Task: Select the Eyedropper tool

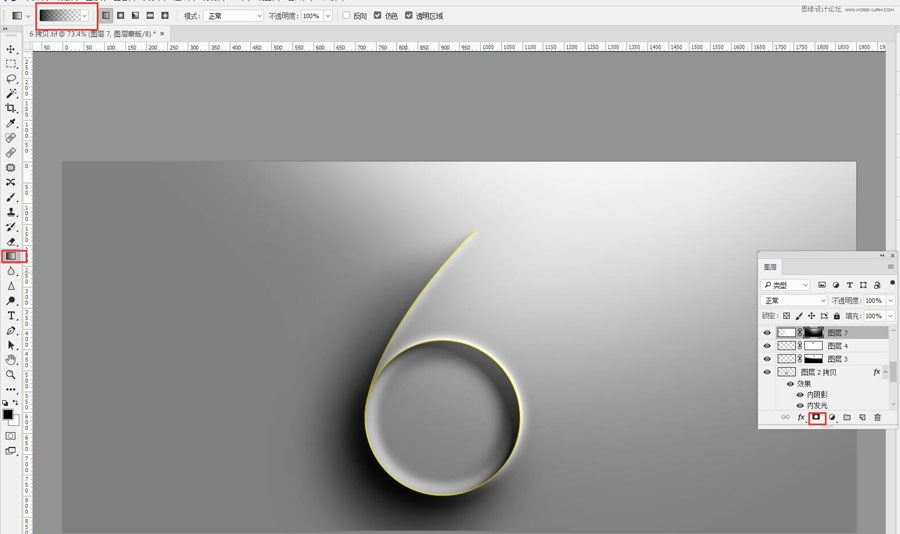Action: click(10, 123)
